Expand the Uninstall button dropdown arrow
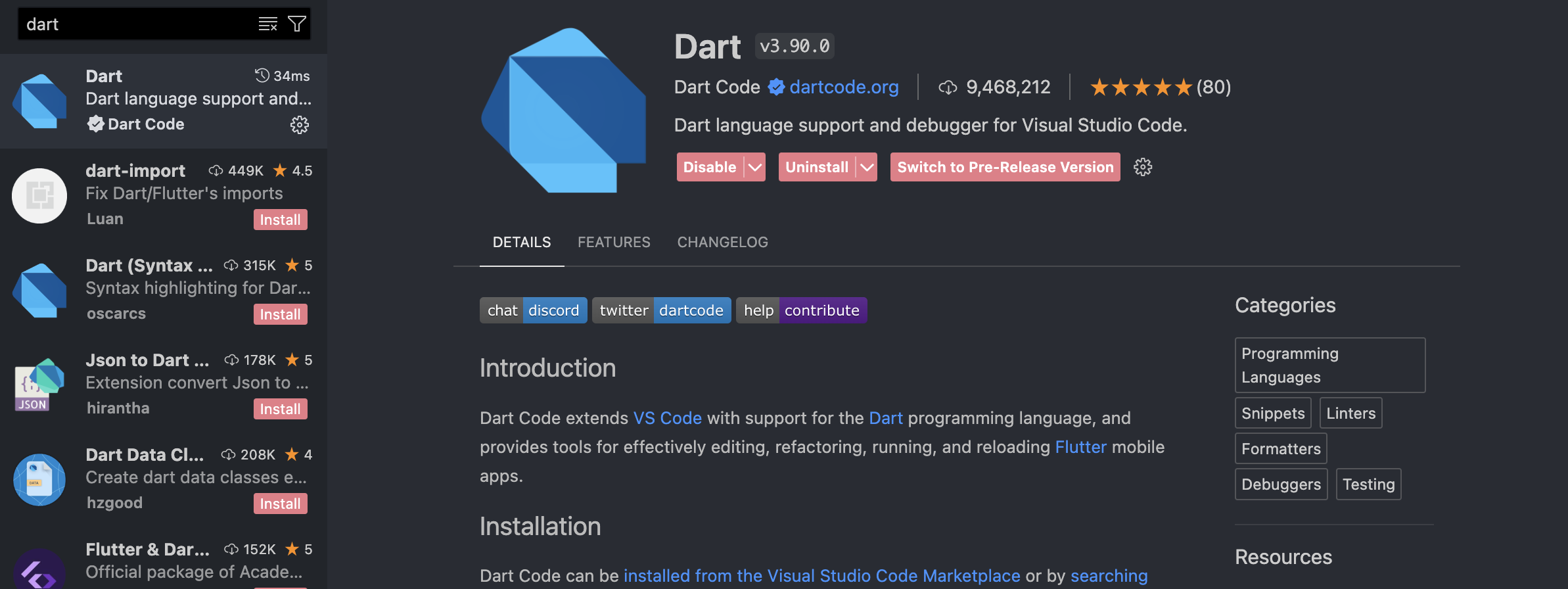 tap(867, 167)
